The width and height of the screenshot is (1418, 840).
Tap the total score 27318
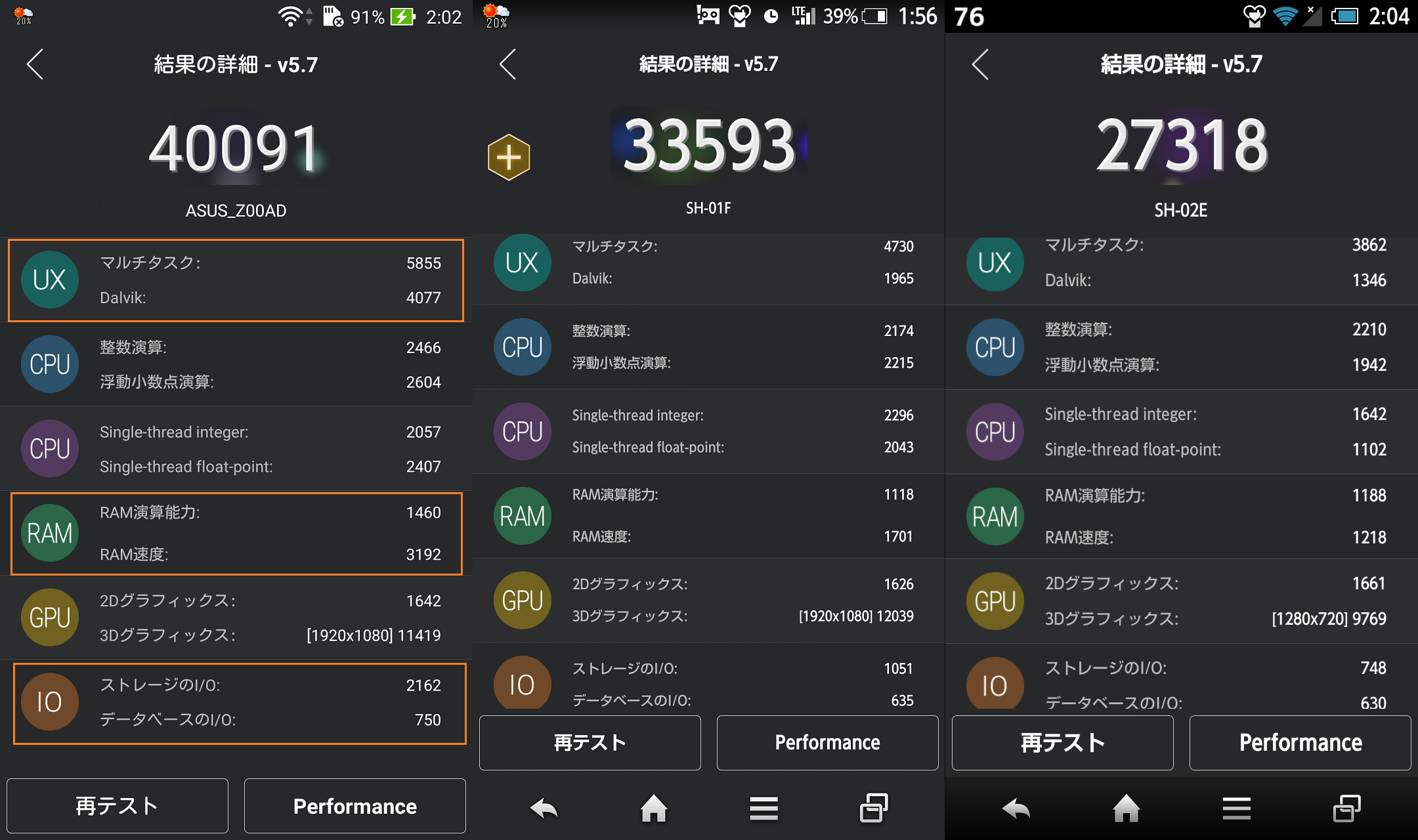[x=1182, y=145]
